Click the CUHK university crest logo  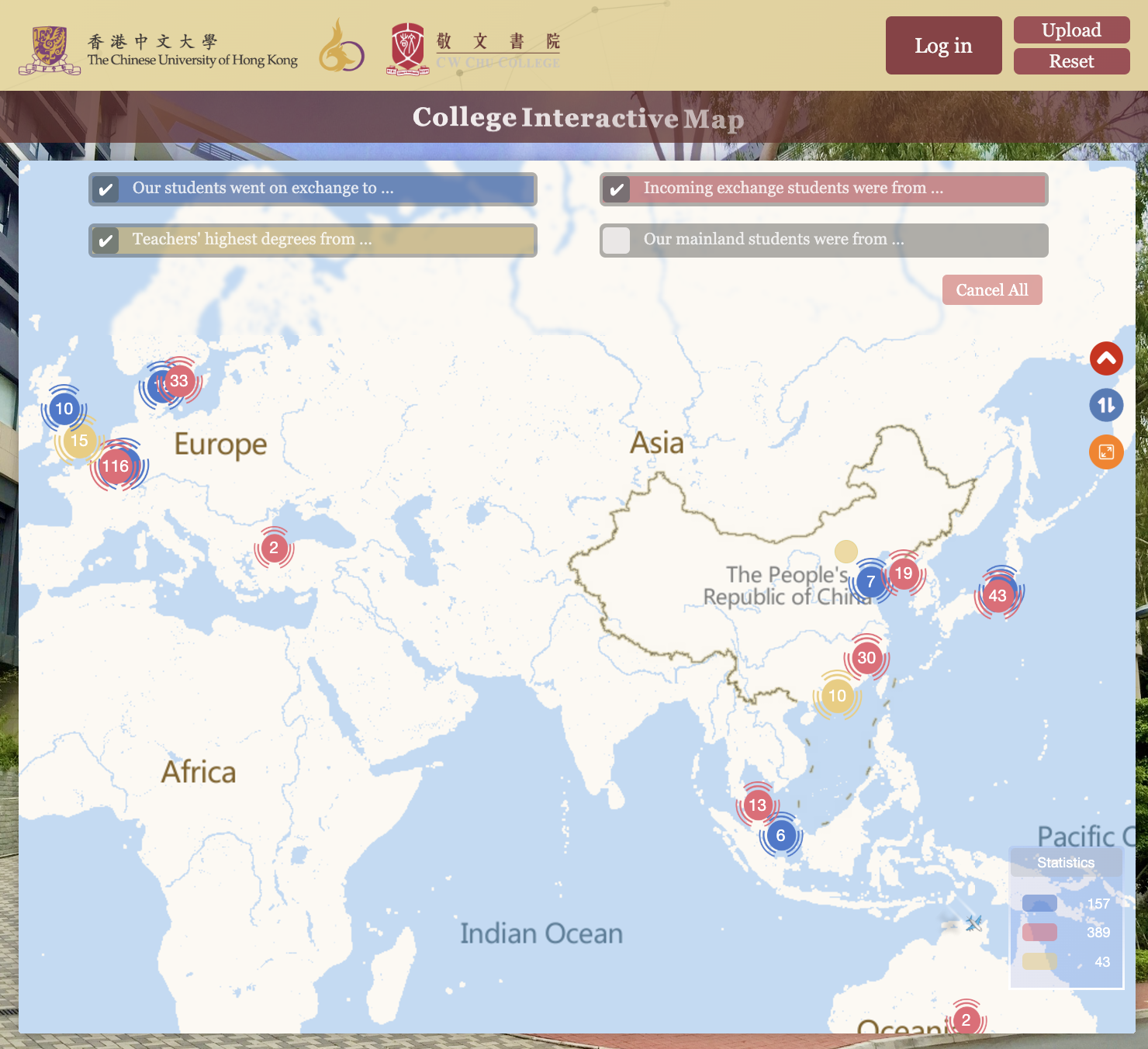(x=50, y=50)
